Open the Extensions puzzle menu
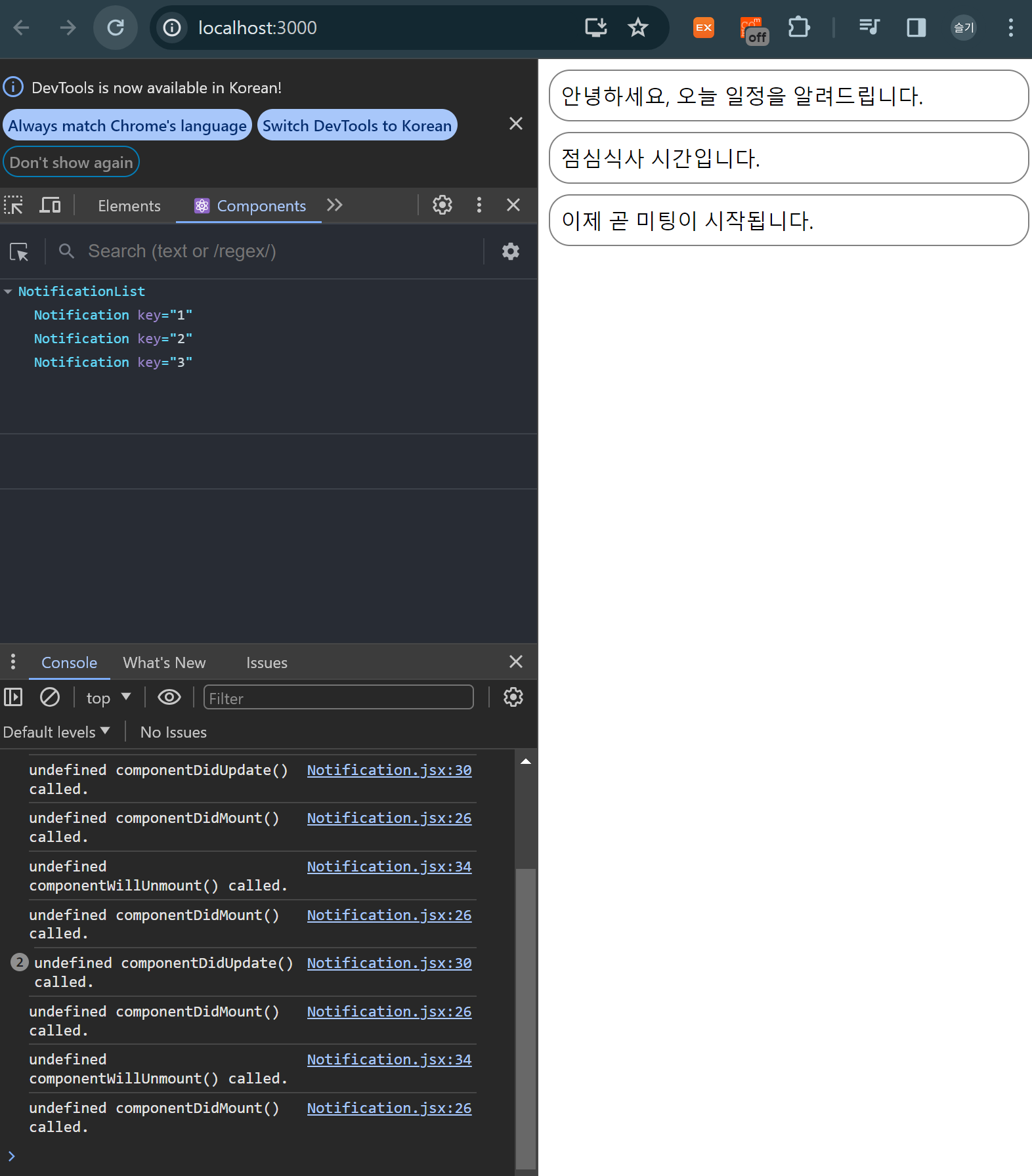This screenshot has width=1032, height=1176. (x=799, y=28)
